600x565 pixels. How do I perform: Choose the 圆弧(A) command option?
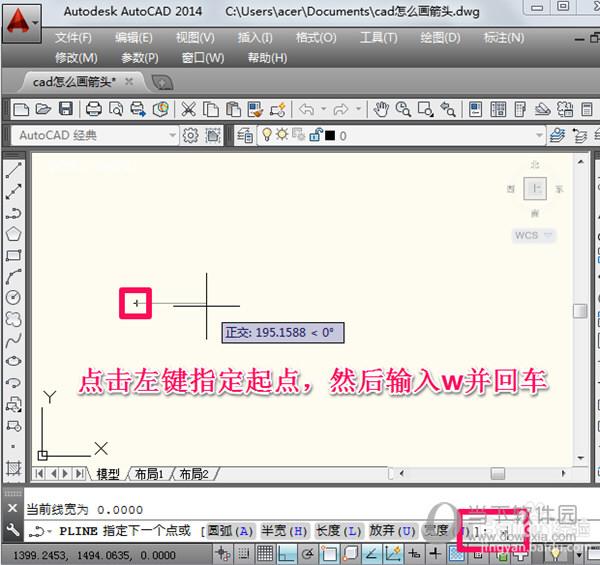pos(230,531)
